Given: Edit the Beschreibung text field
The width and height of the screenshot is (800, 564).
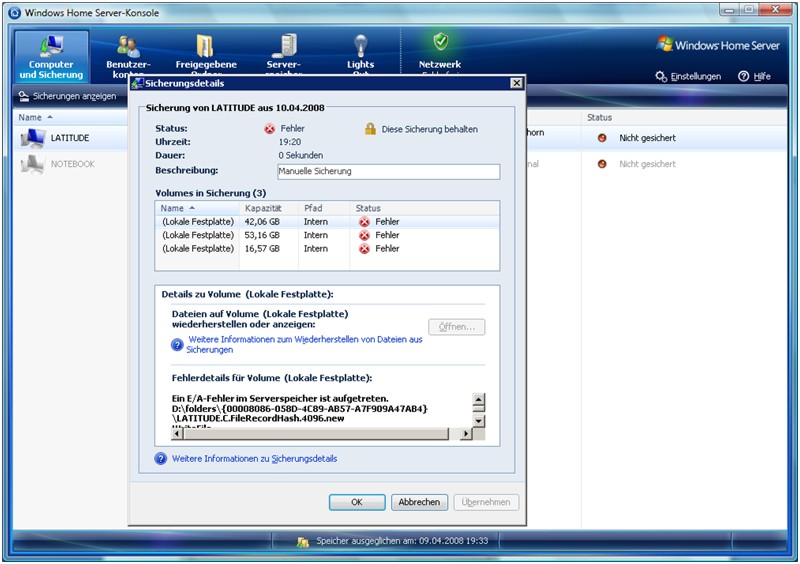Looking at the screenshot, I should coord(388,171).
